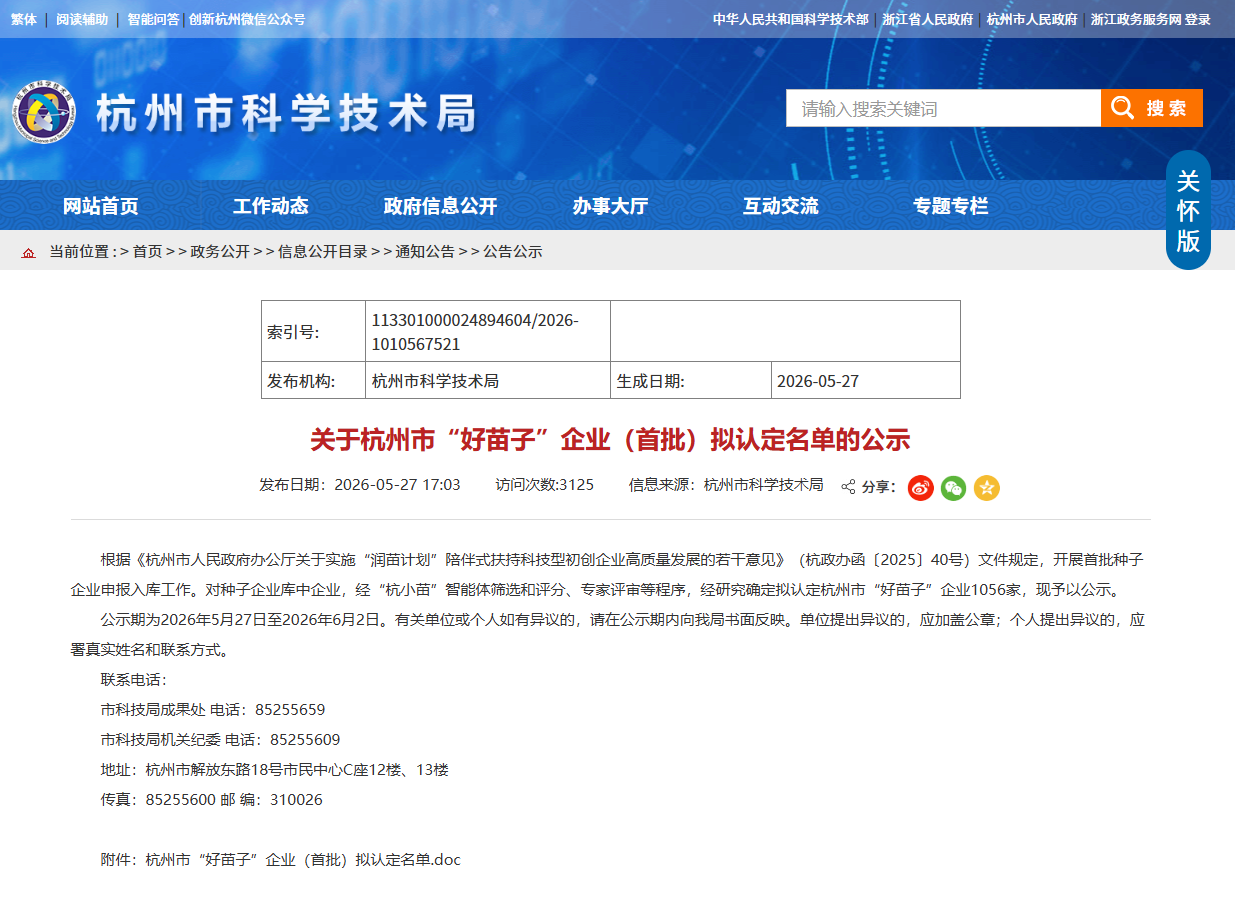Image resolution: width=1235 pixels, height=912 pixels.
Task: Open 专题专栏 menu item
Action: point(950,206)
